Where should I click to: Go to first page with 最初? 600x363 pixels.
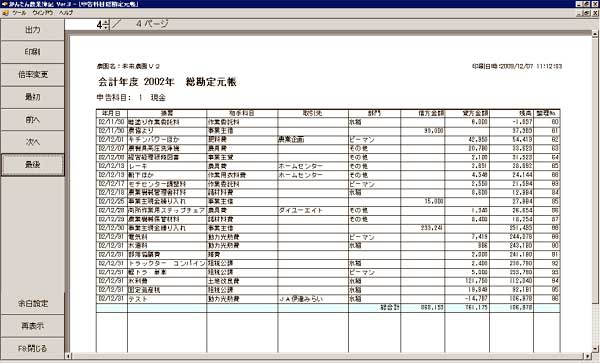[33, 97]
